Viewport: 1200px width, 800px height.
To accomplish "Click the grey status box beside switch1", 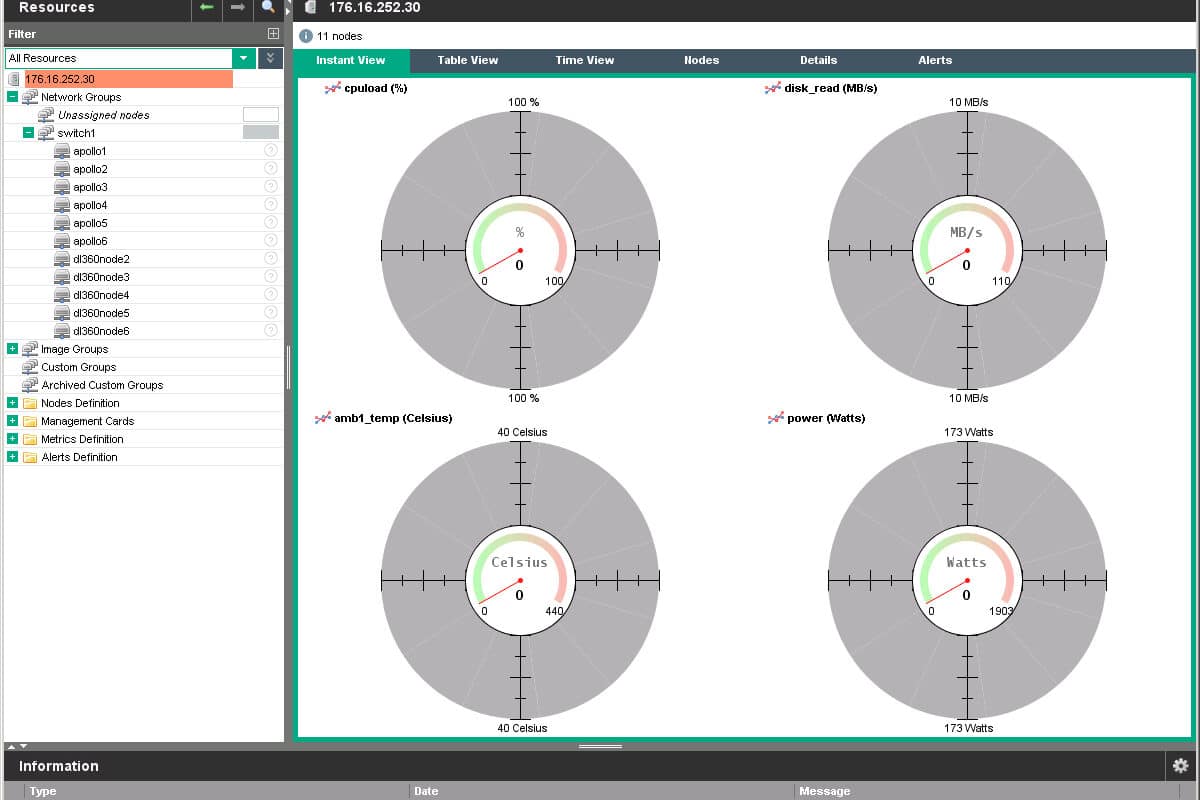I will [261, 132].
